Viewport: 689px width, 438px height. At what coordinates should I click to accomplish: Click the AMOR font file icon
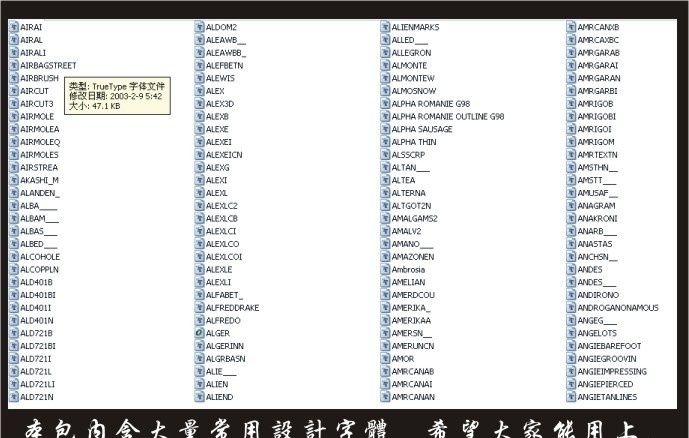coord(385,358)
